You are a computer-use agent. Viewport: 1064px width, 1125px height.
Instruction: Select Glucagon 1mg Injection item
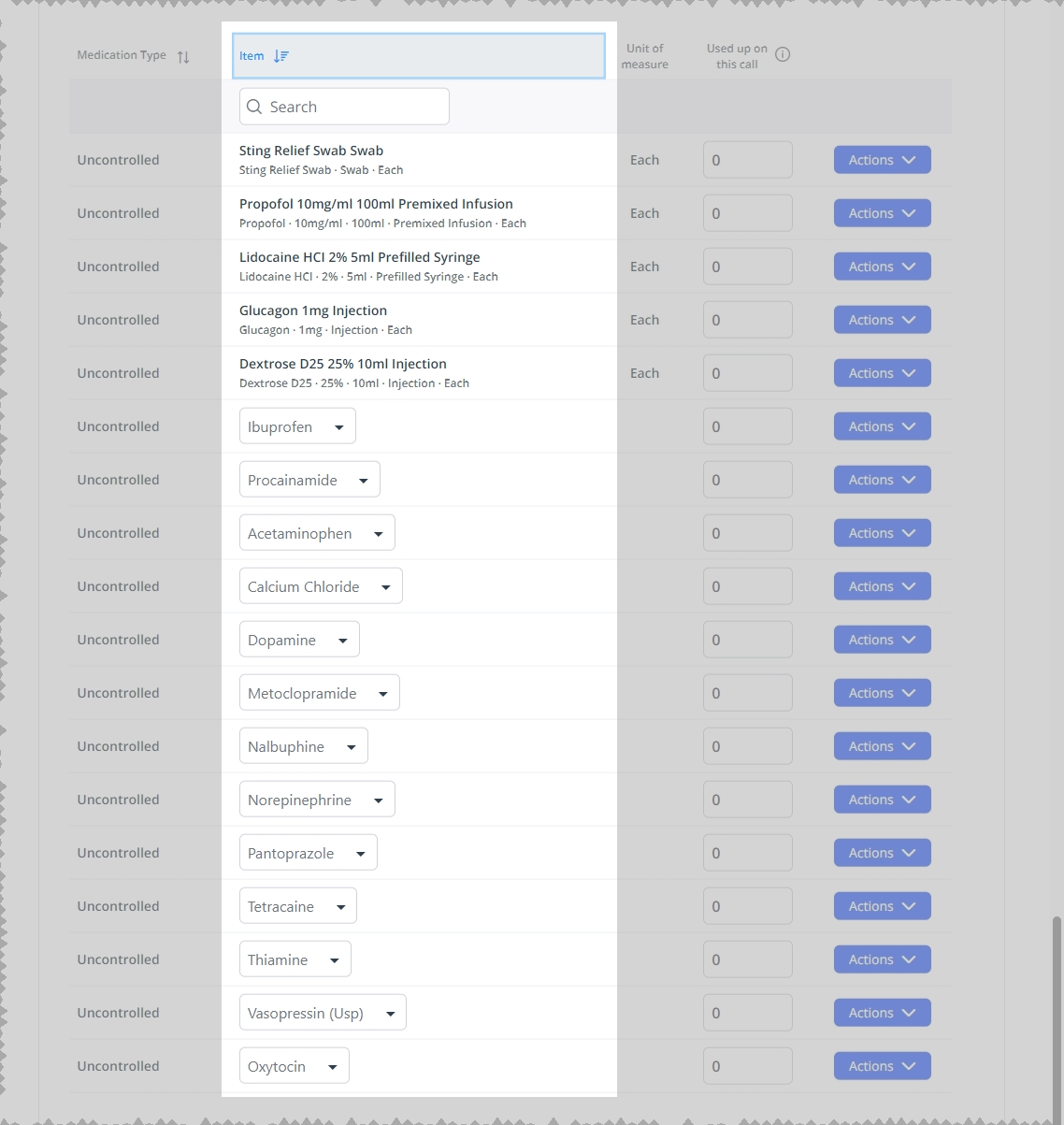(419, 320)
